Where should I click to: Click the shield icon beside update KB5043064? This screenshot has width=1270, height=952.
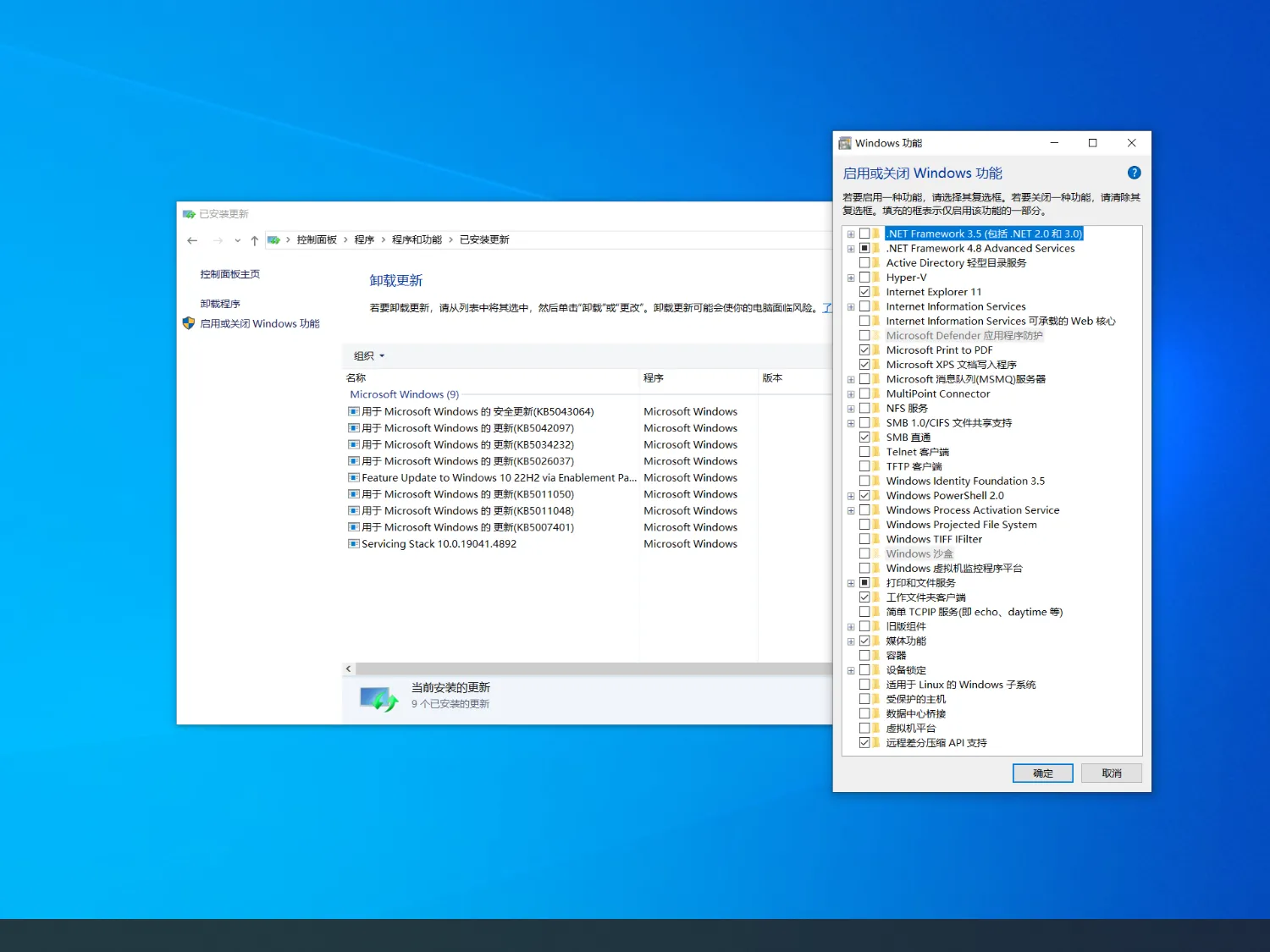(353, 411)
